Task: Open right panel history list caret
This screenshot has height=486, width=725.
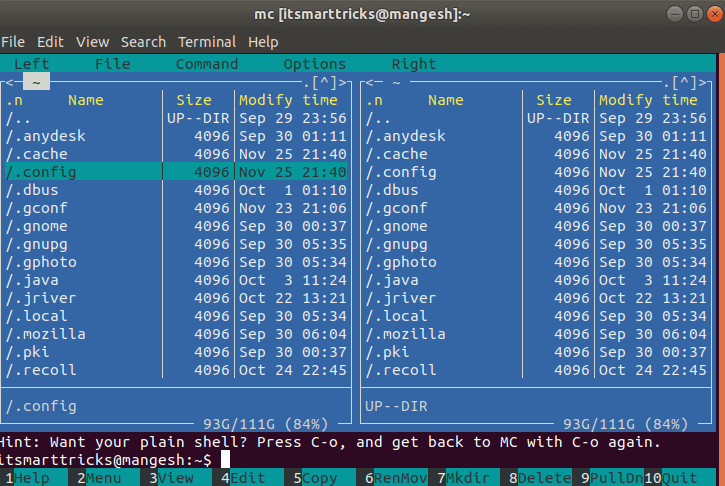Action: click(684, 83)
